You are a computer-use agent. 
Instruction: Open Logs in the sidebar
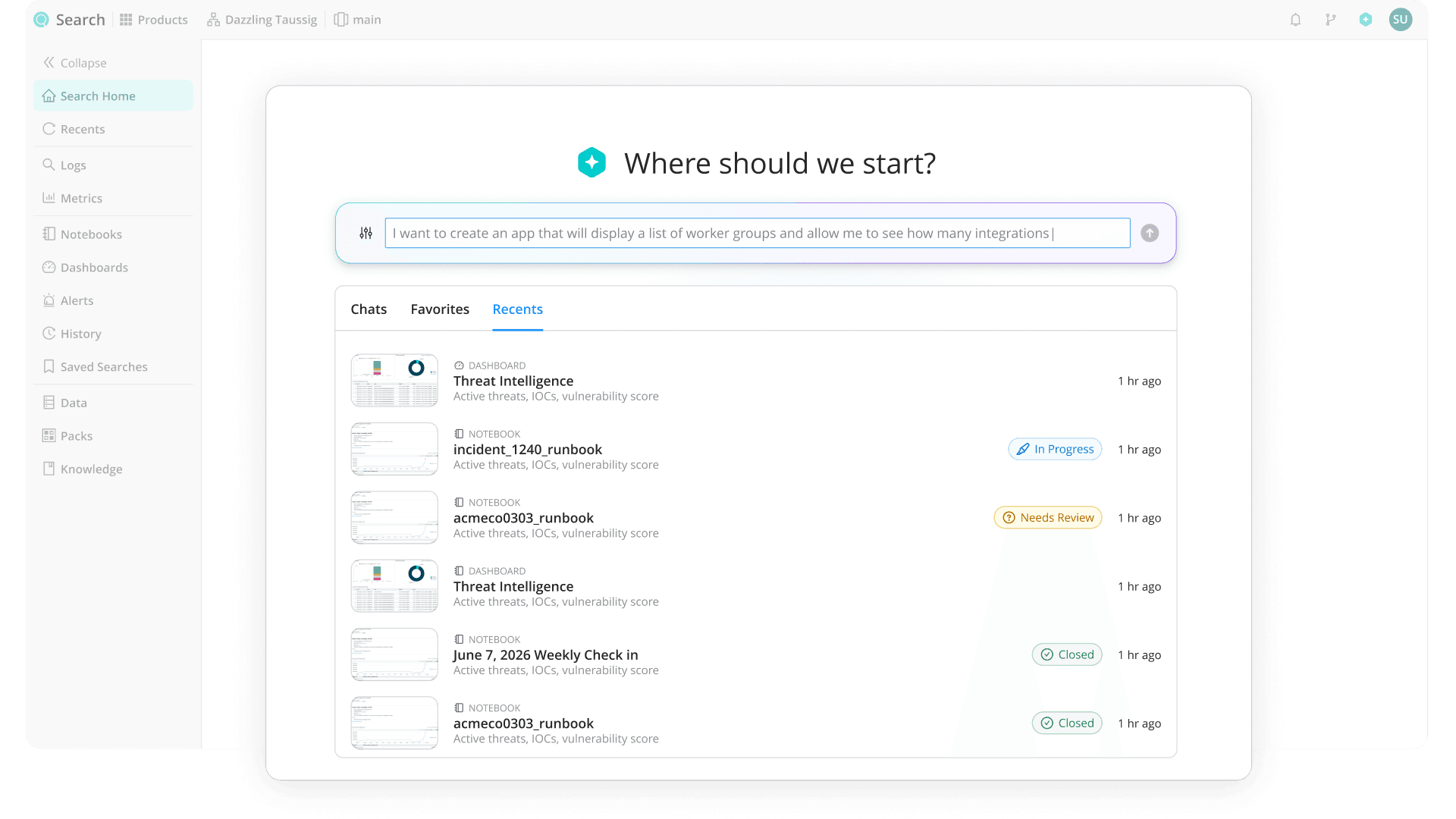(x=113, y=165)
